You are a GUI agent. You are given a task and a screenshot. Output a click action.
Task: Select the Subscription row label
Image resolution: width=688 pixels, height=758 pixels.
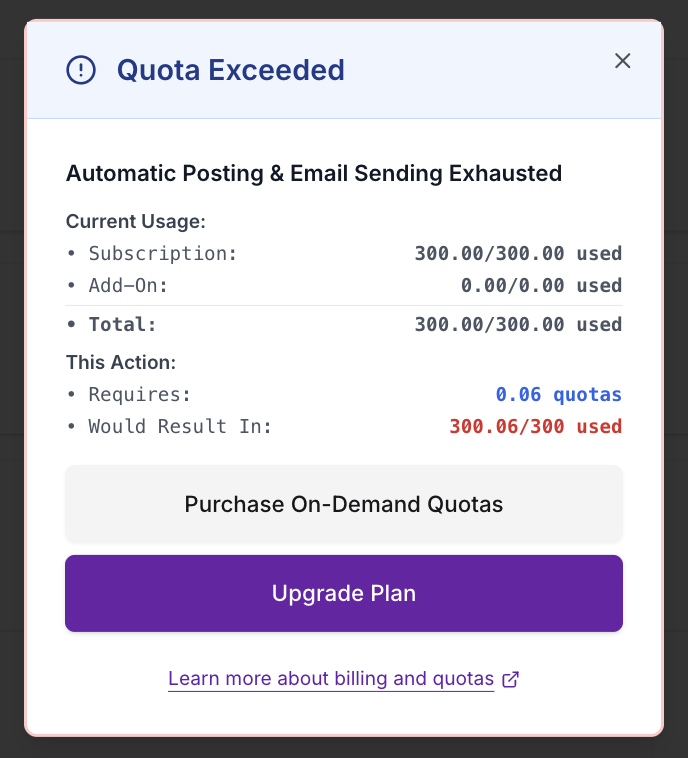pyautogui.click(x=162, y=254)
